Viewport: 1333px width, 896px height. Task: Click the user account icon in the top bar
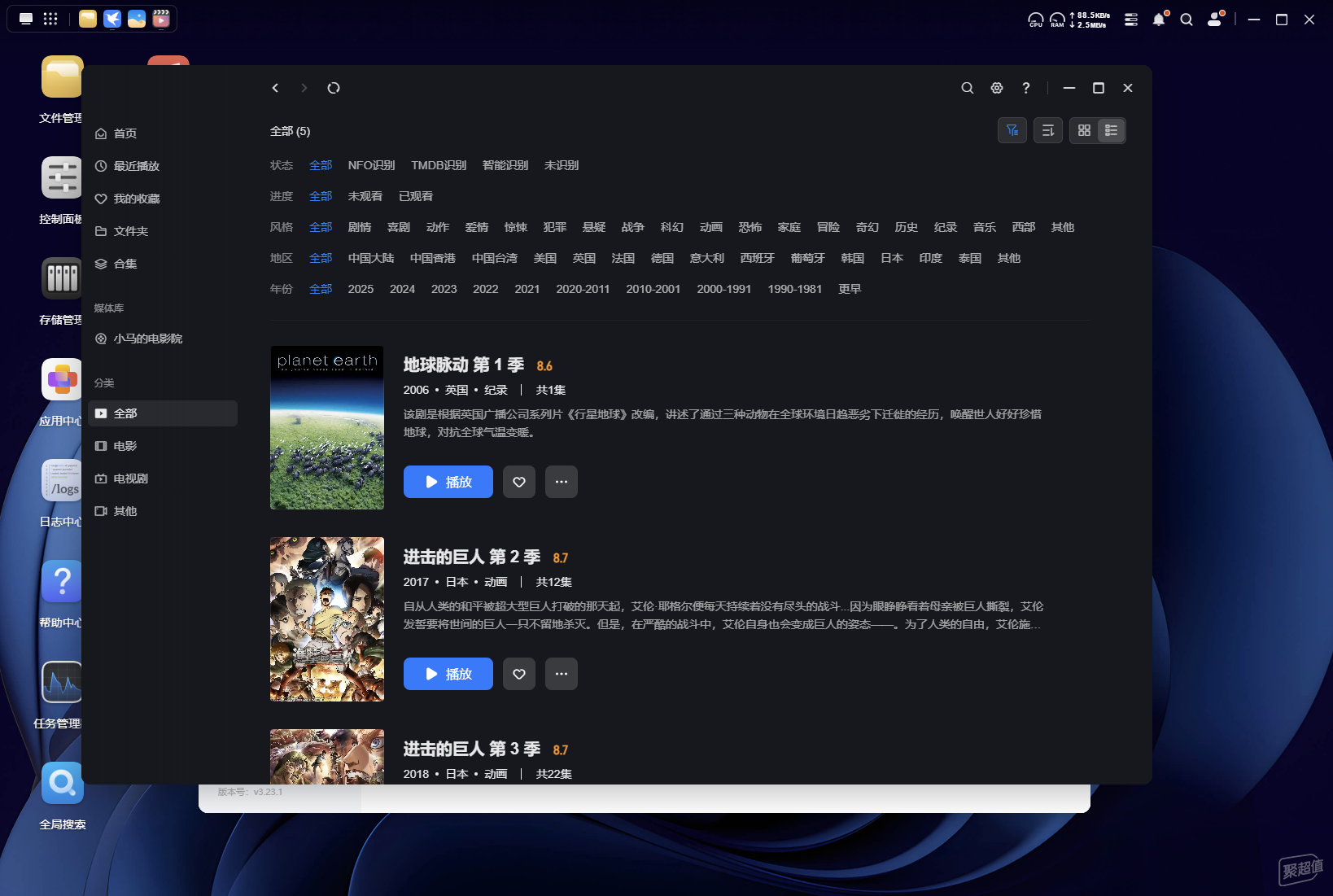1215,20
